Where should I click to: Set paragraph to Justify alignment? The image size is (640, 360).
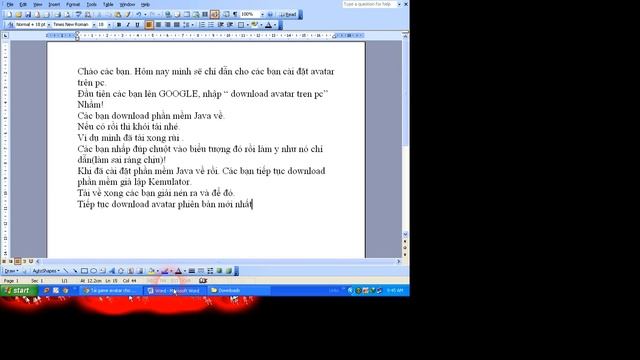pos(177,25)
